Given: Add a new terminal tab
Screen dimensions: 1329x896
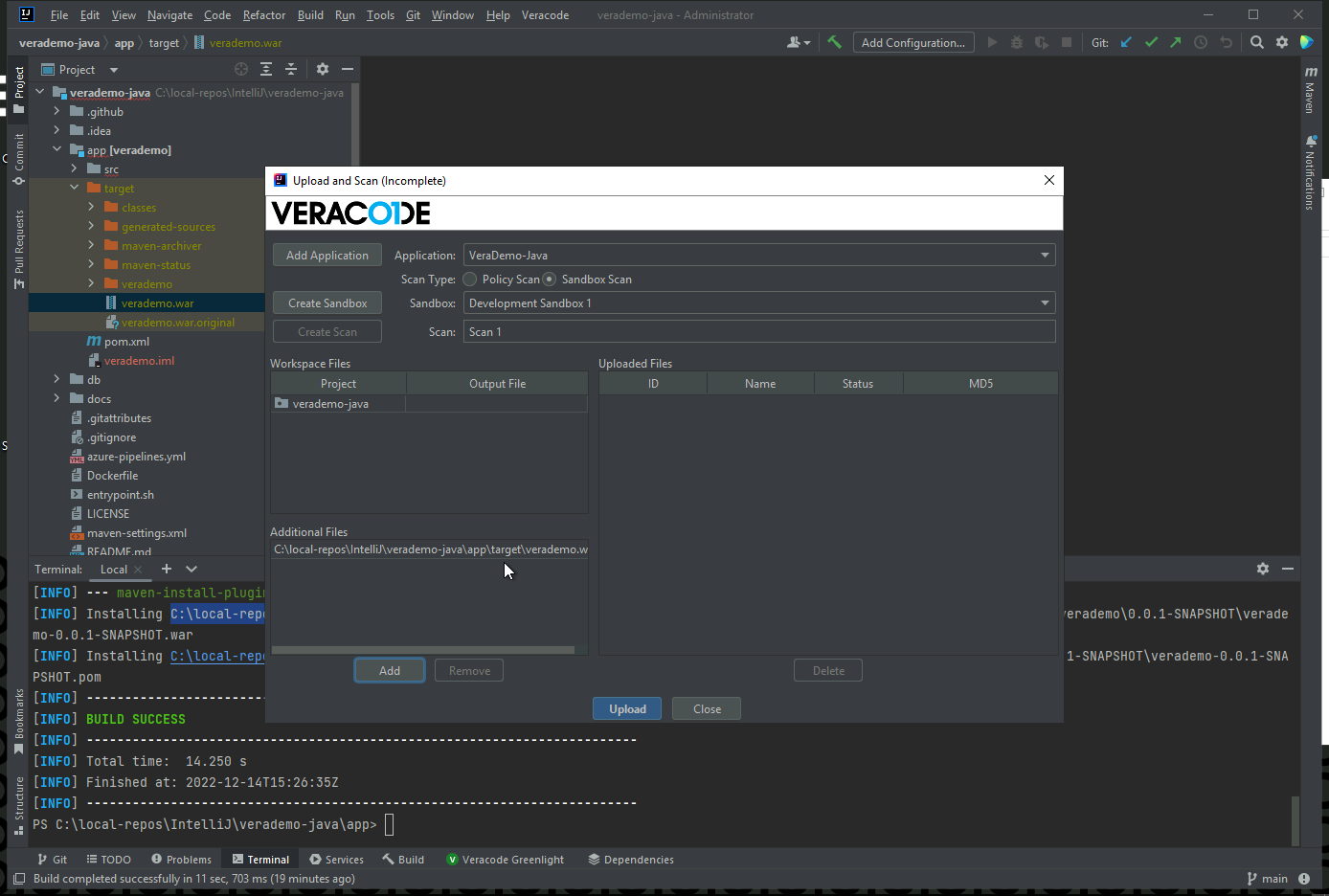Looking at the screenshot, I should pos(166,569).
